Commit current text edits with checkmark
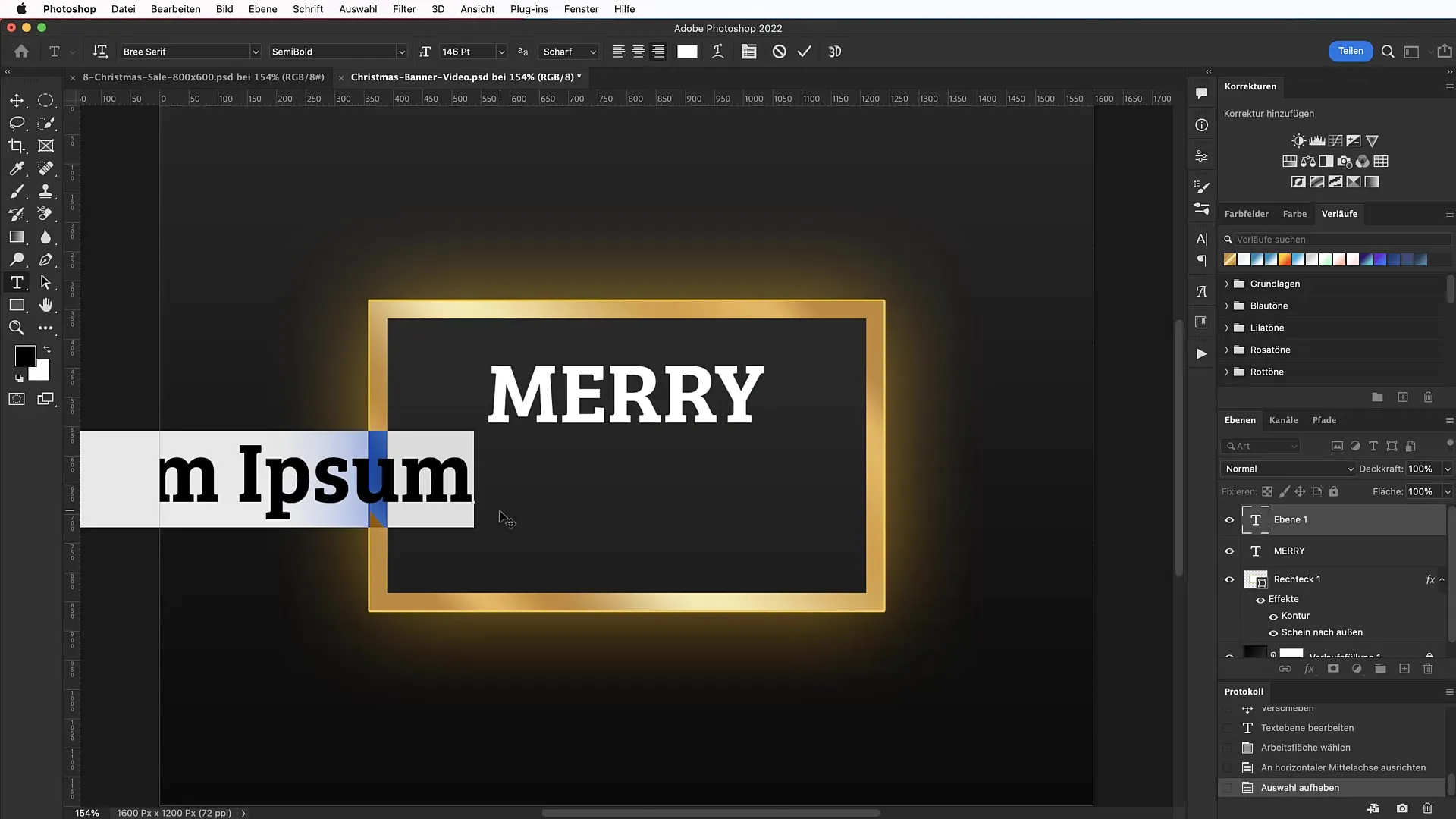 [805, 52]
